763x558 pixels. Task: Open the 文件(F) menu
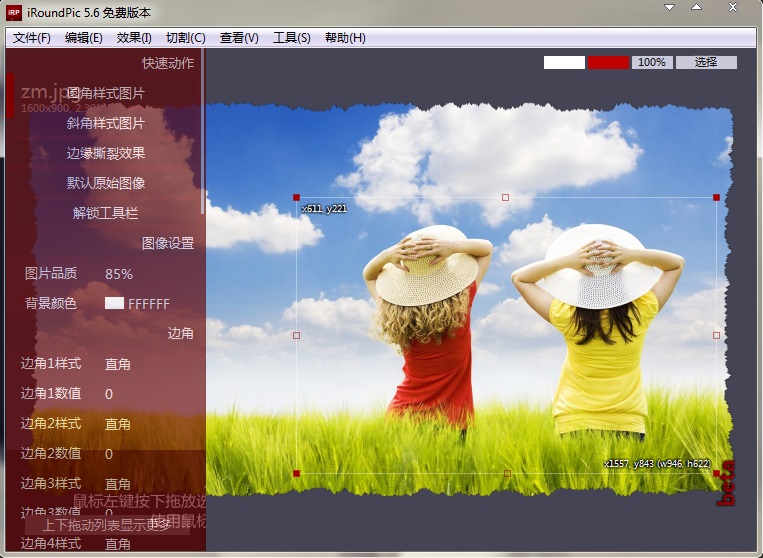[31, 38]
